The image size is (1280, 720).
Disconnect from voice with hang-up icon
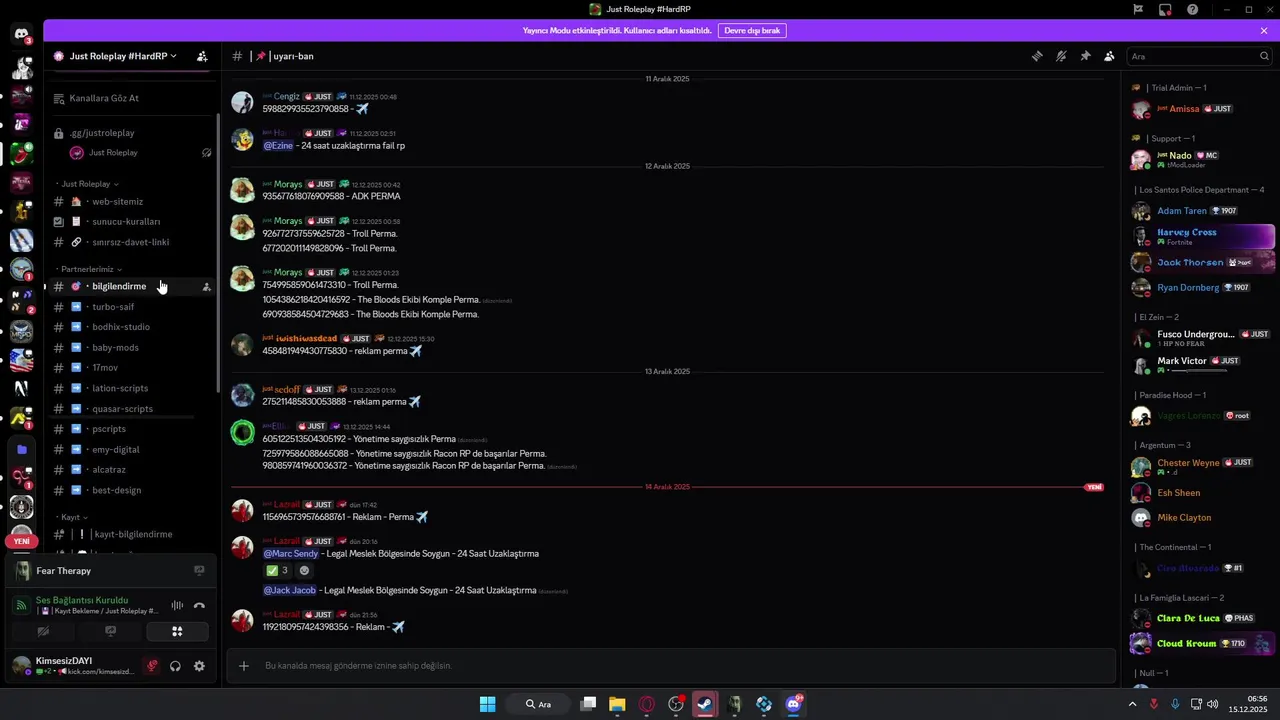pyautogui.click(x=199, y=605)
